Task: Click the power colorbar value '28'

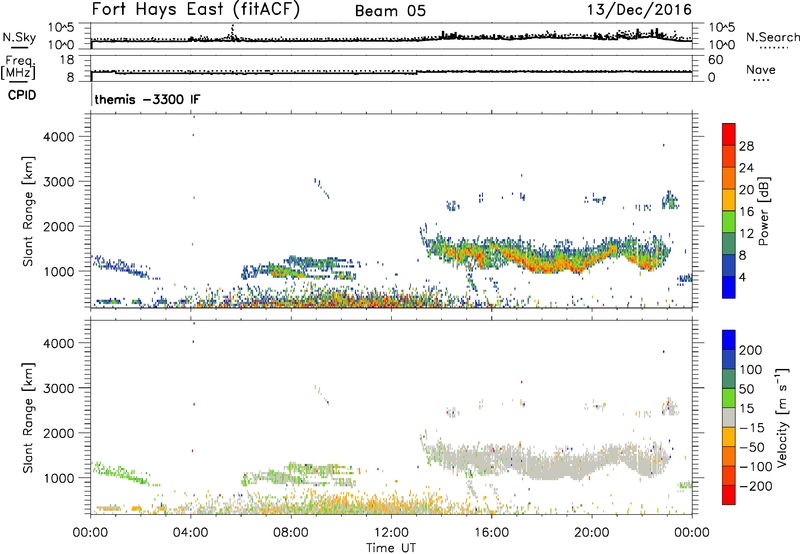Action: pyautogui.click(x=746, y=146)
